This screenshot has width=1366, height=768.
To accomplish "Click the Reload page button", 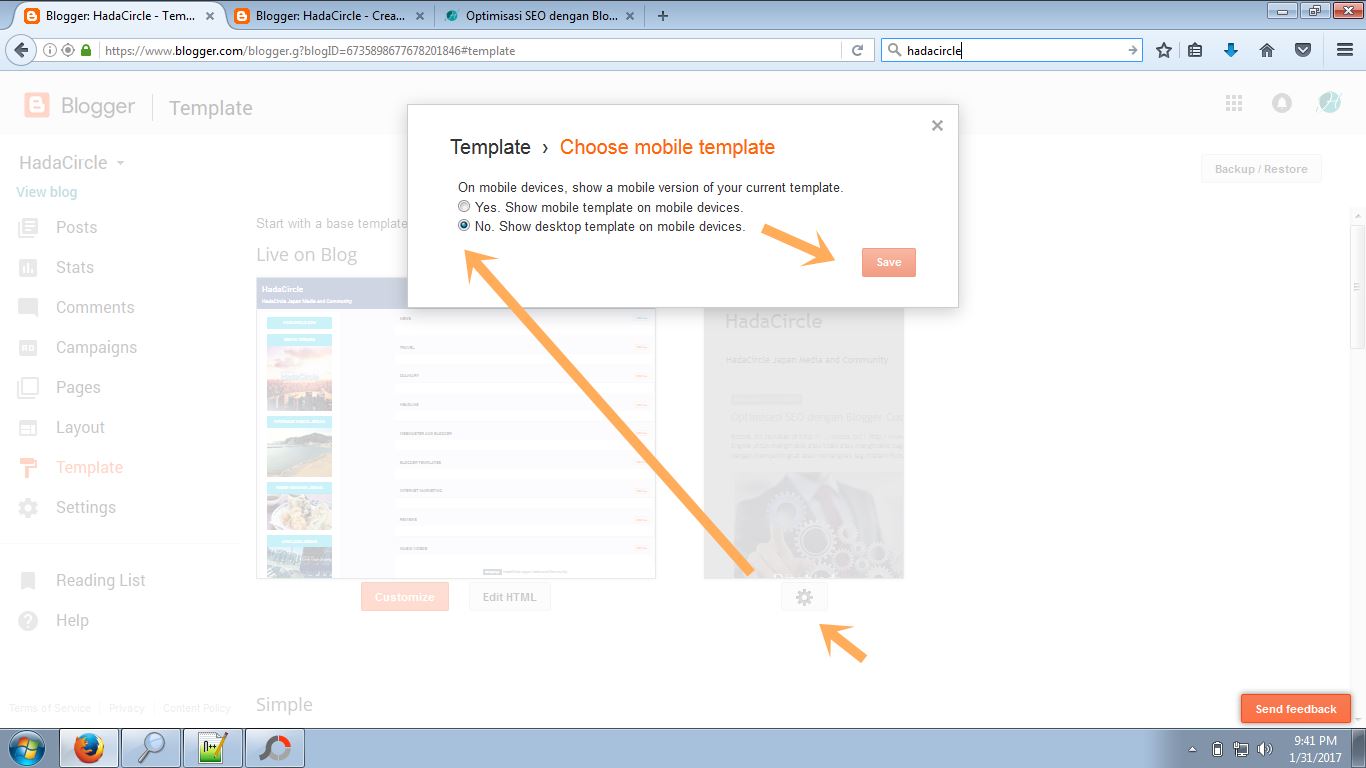I will (x=857, y=50).
